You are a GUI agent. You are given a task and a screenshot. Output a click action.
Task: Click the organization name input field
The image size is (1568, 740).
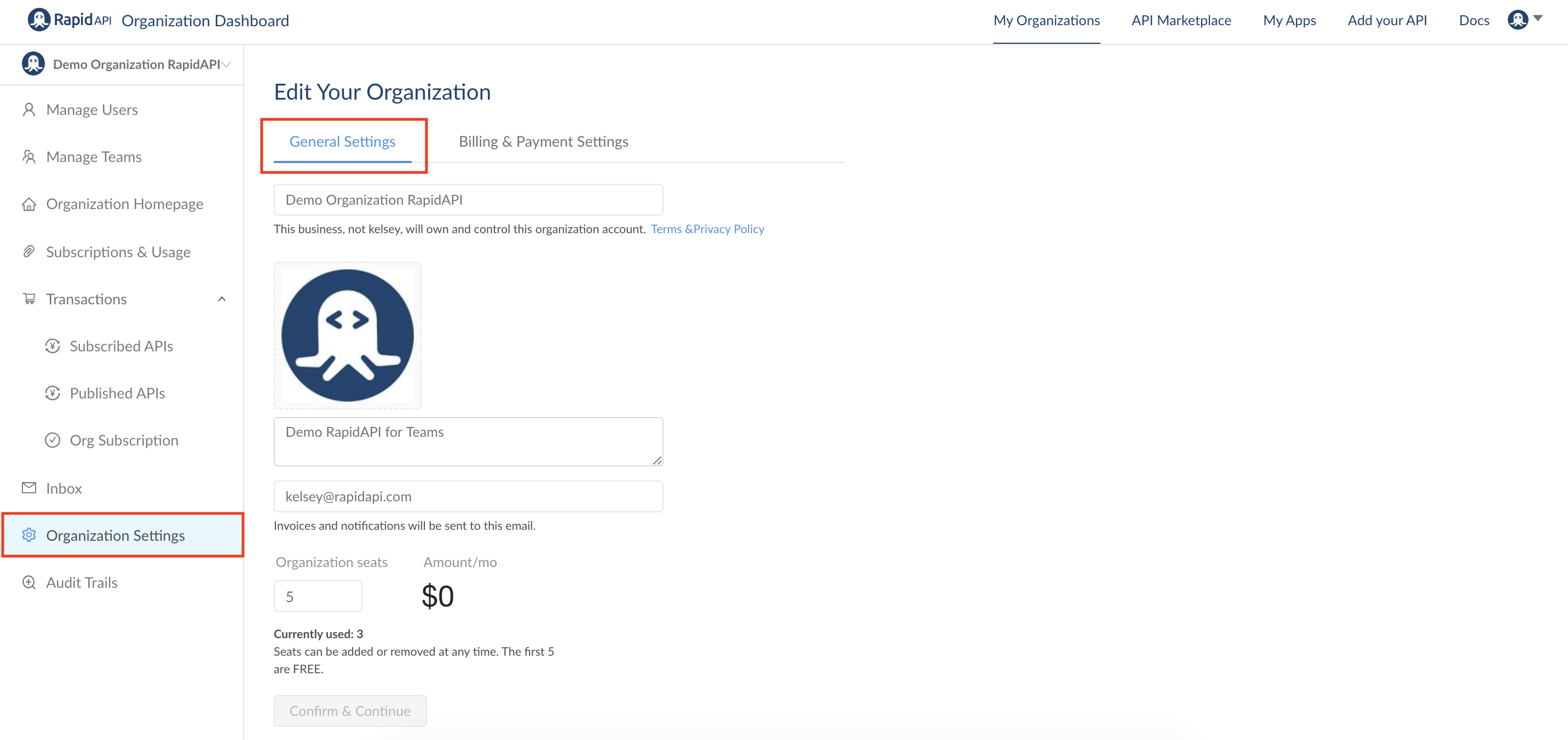(468, 200)
